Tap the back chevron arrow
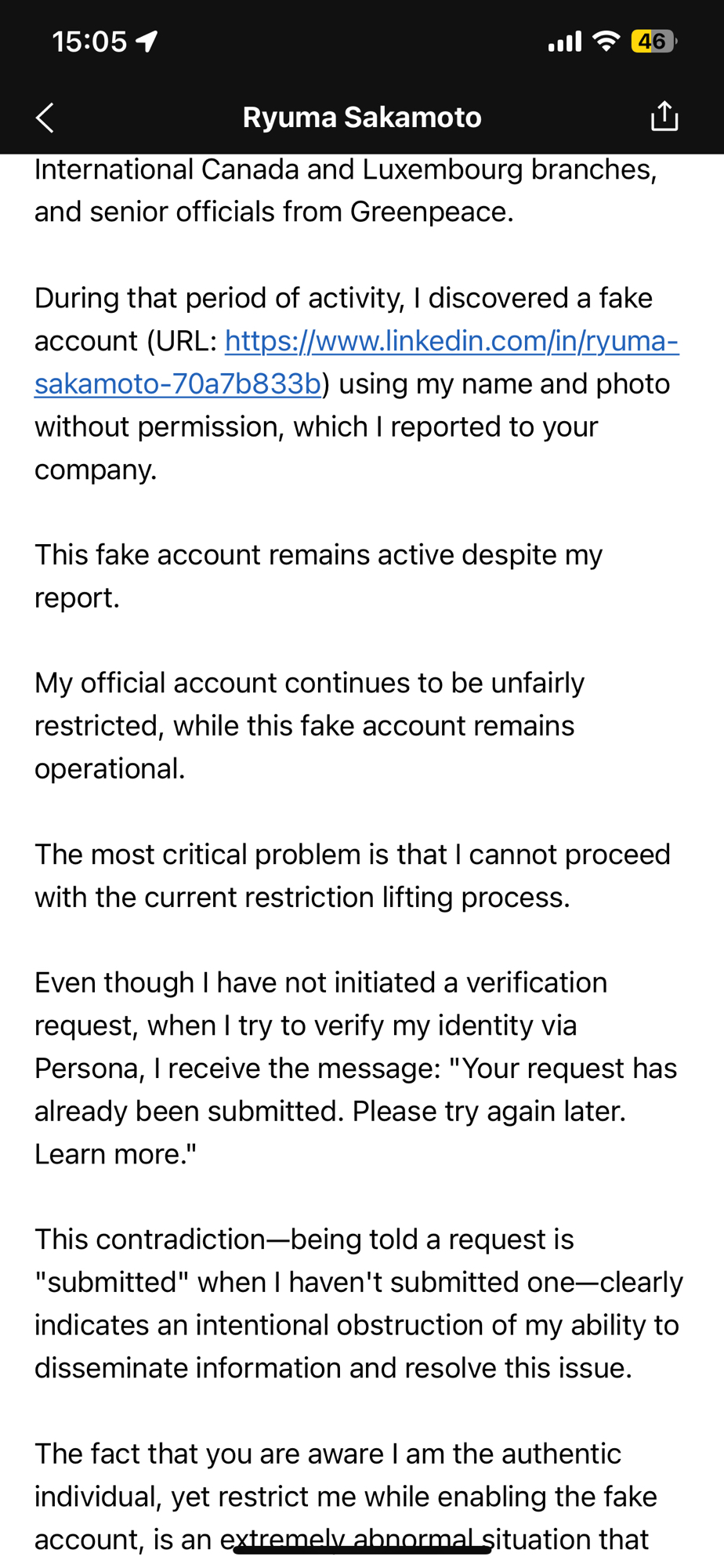The width and height of the screenshot is (724, 1568). [45, 118]
